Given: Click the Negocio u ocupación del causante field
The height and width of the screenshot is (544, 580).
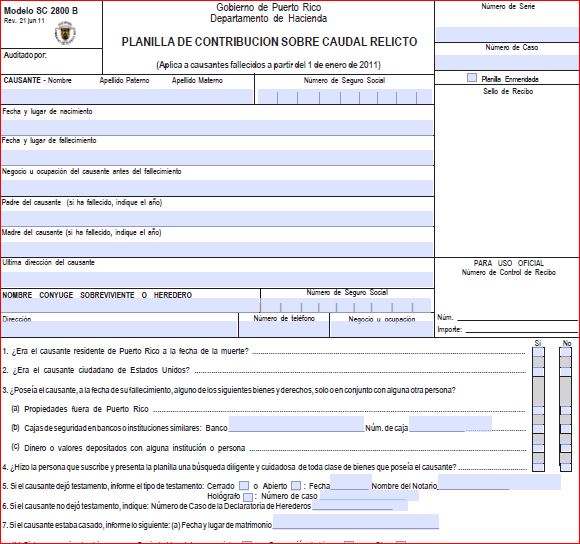Looking at the screenshot, I should (217, 187).
